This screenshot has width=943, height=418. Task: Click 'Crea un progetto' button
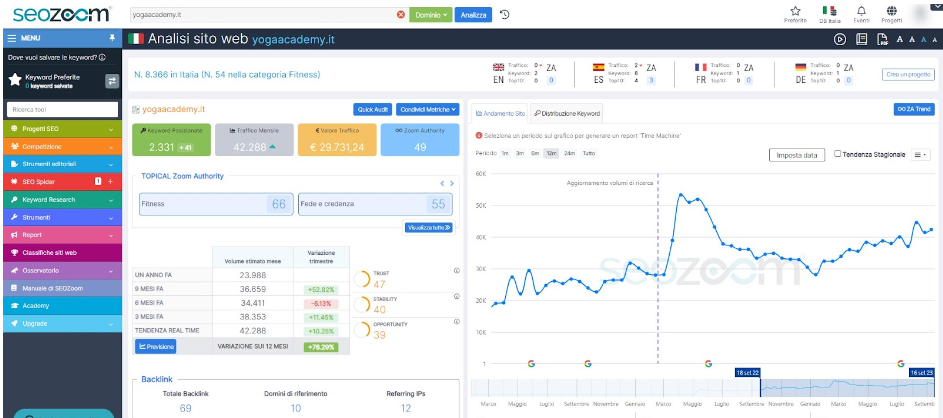pyautogui.click(x=908, y=74)
